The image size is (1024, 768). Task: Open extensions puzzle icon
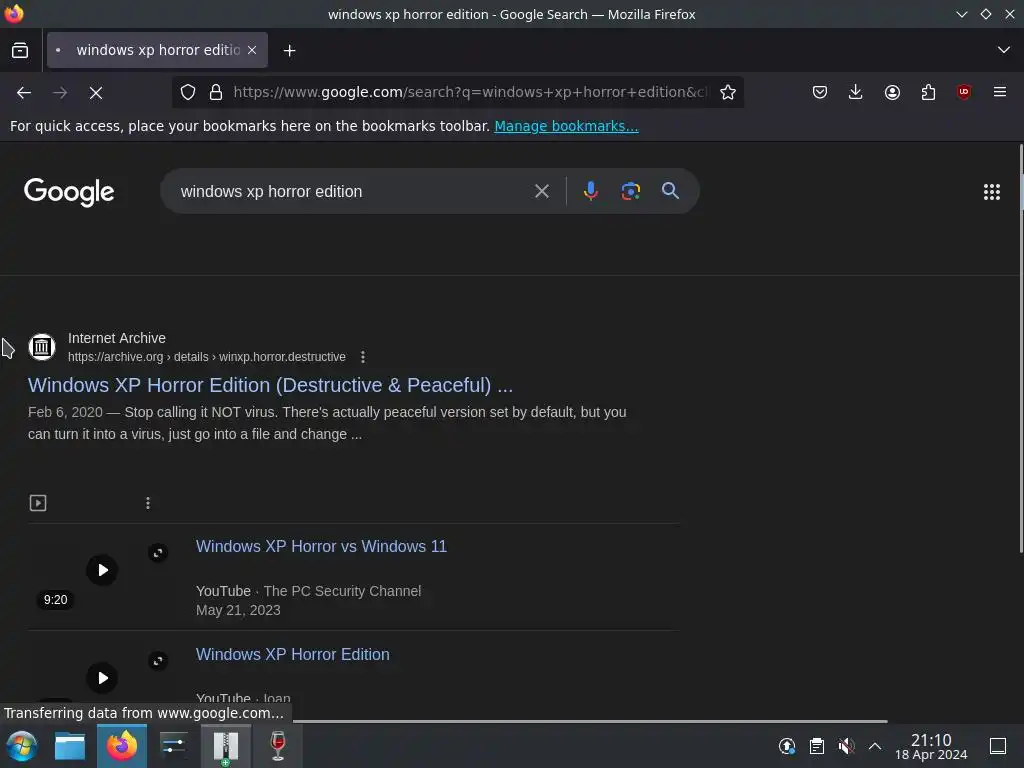[928, 92]
